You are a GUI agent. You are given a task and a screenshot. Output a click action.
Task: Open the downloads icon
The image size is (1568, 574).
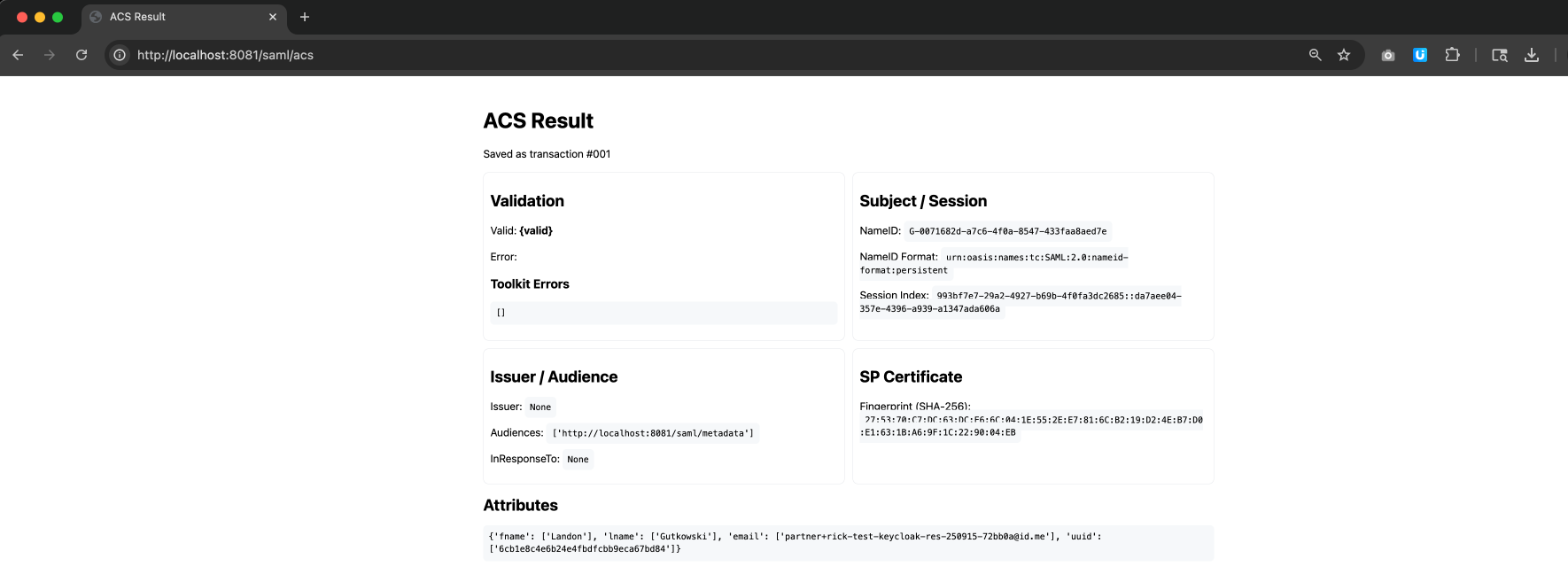[1532, 55]
